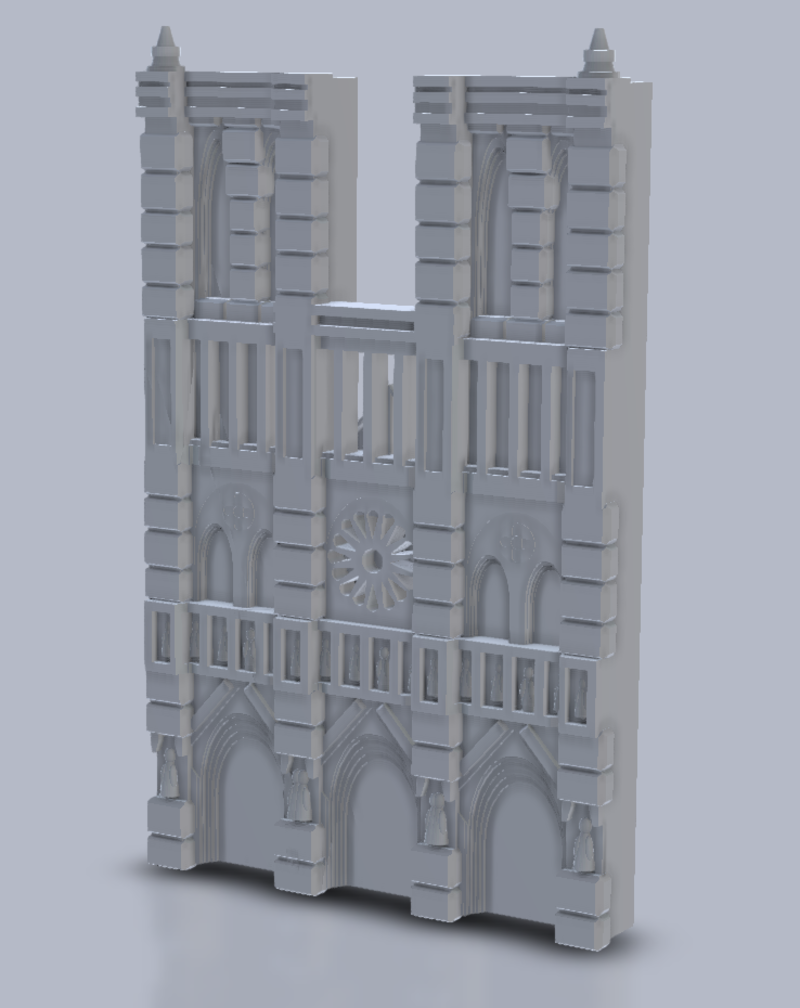The height and width of the screenshot is (1008, 800).
Task: Click the right tower's pointed spire
Action: [598, 52]
